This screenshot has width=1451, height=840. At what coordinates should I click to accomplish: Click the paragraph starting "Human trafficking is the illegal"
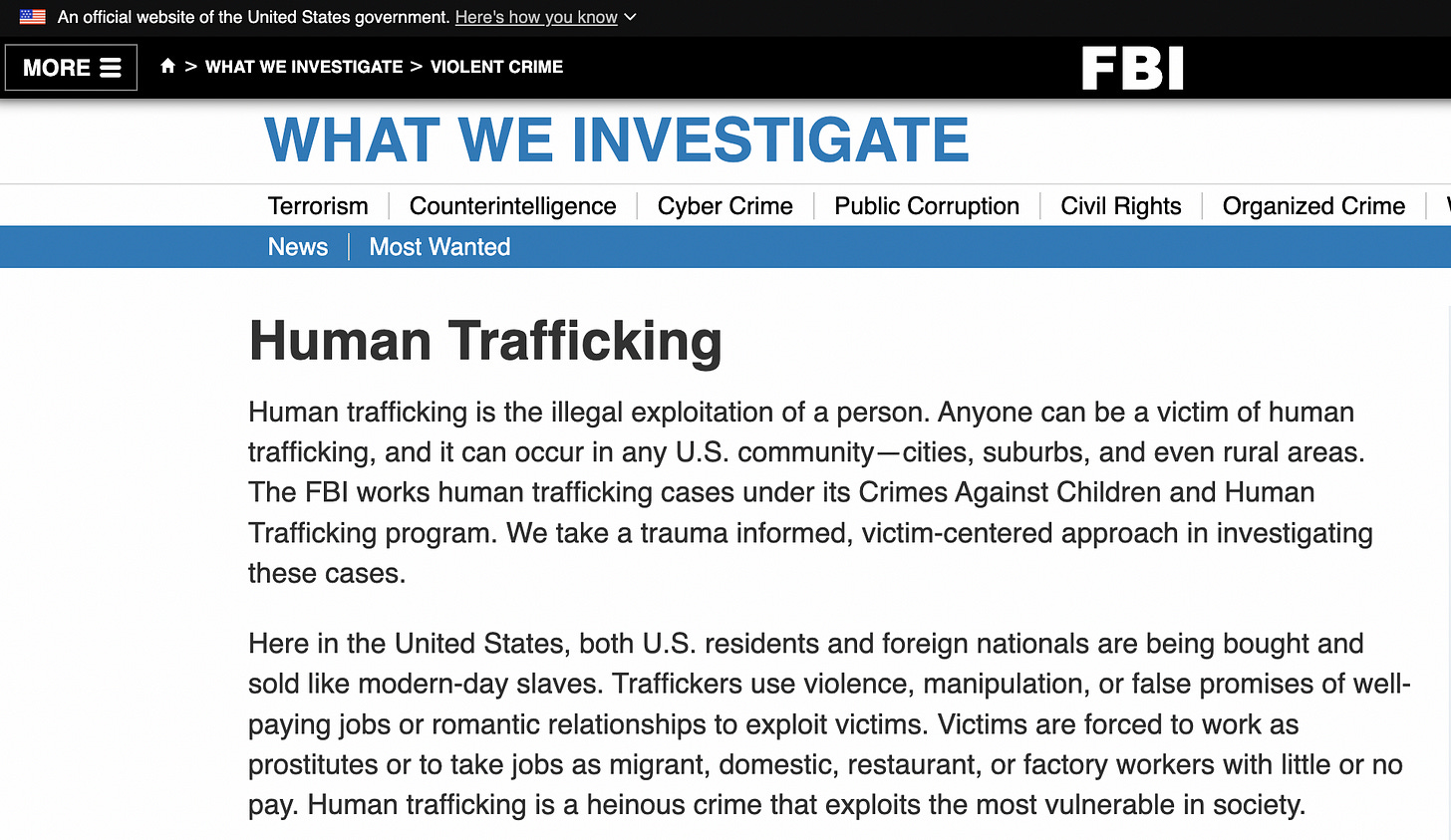[809, 492]
